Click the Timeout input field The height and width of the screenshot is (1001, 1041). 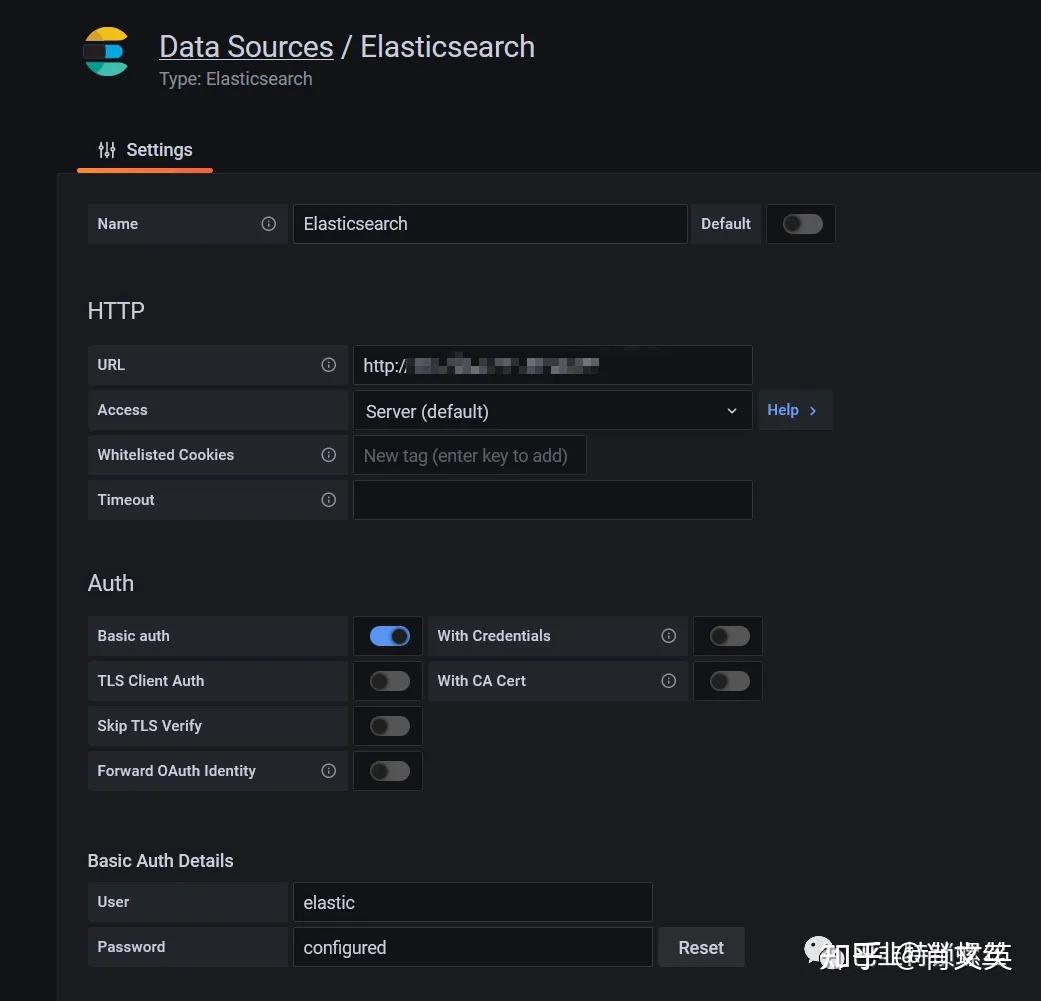[x=552, y=500]
